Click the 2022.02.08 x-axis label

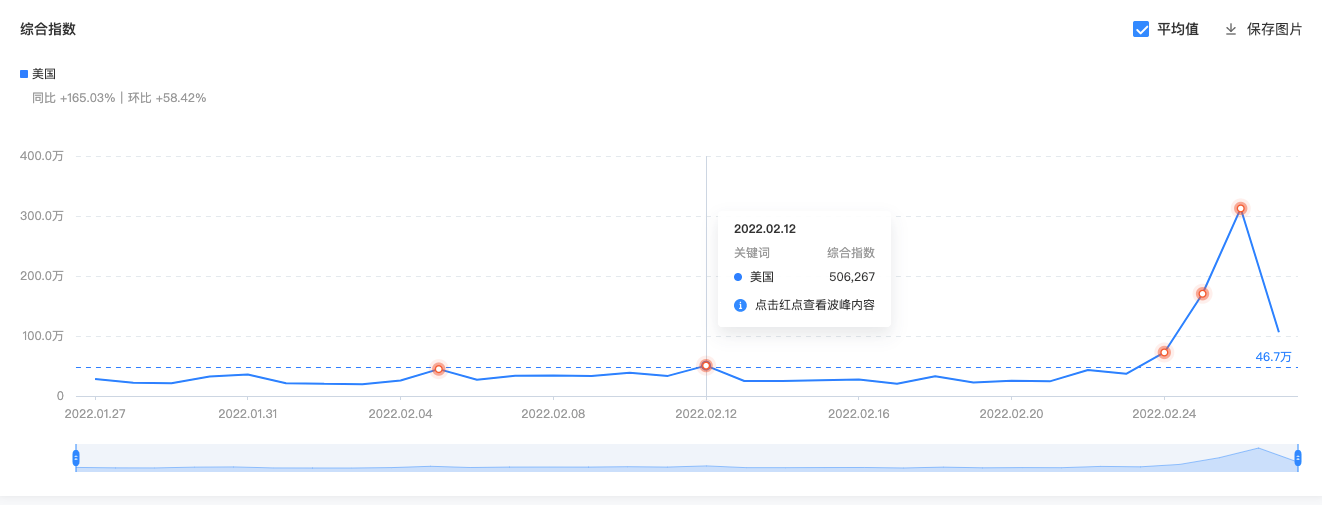552,412
